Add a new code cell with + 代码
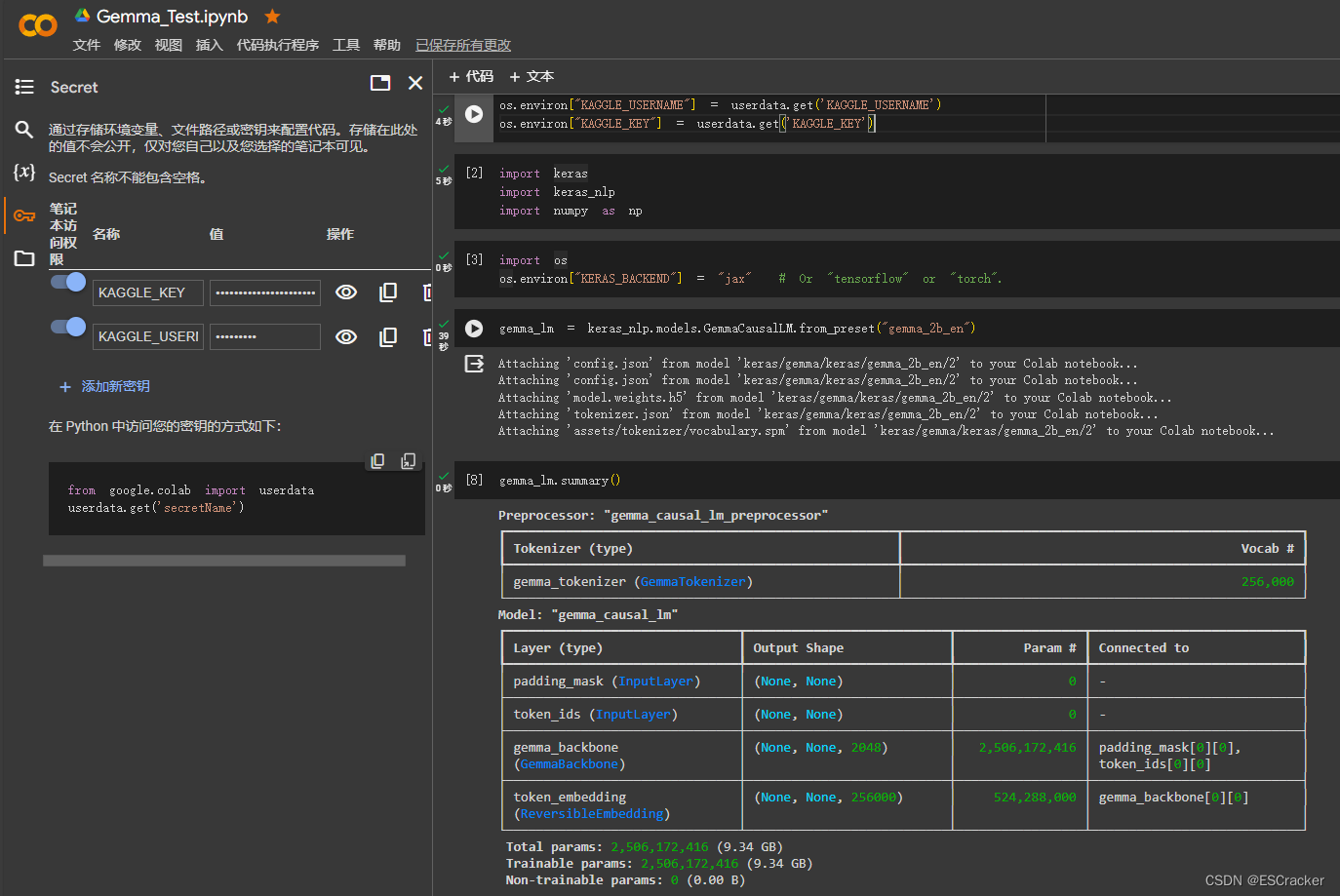The width and height of the screenshot is (1340, 896). pyautogui.click(x=471, y=76)
